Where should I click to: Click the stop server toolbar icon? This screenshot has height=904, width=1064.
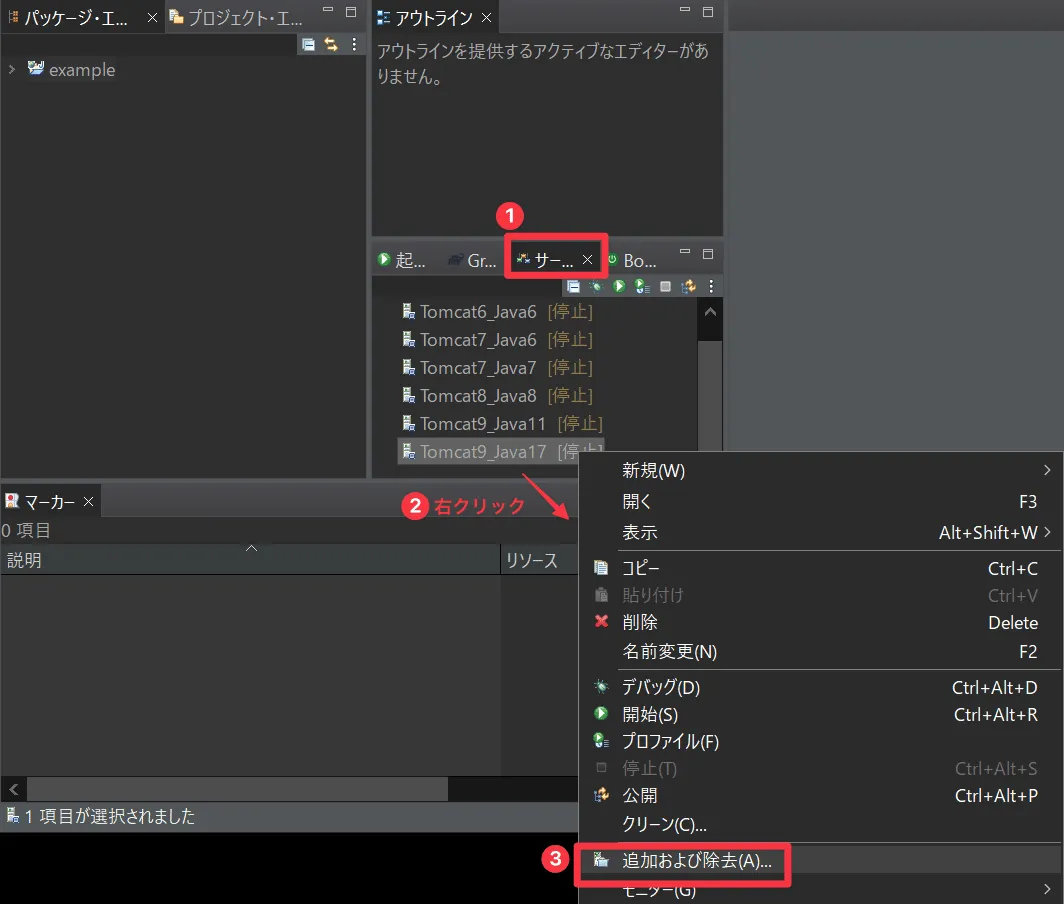coord(666,286)
